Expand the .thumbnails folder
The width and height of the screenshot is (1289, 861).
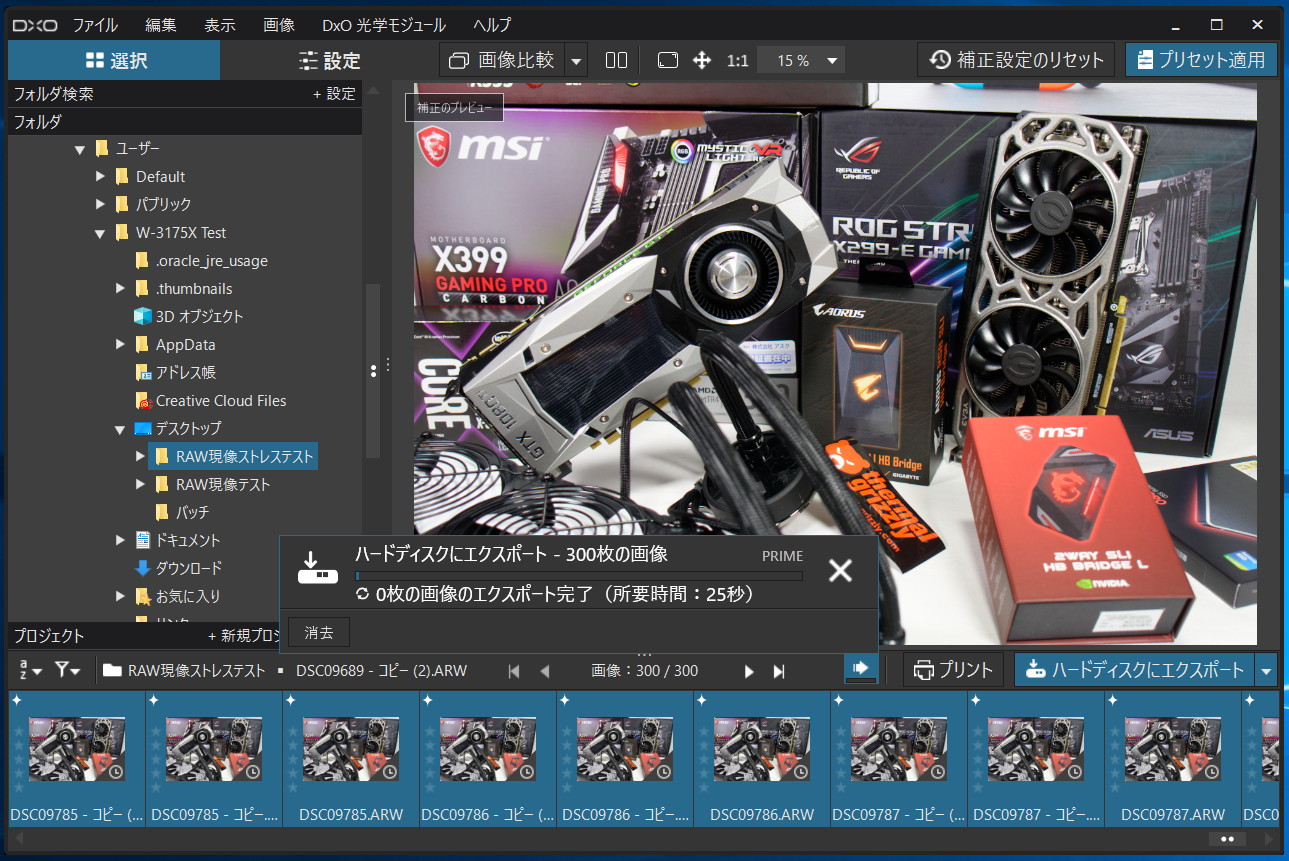click(x=120, y=289)
